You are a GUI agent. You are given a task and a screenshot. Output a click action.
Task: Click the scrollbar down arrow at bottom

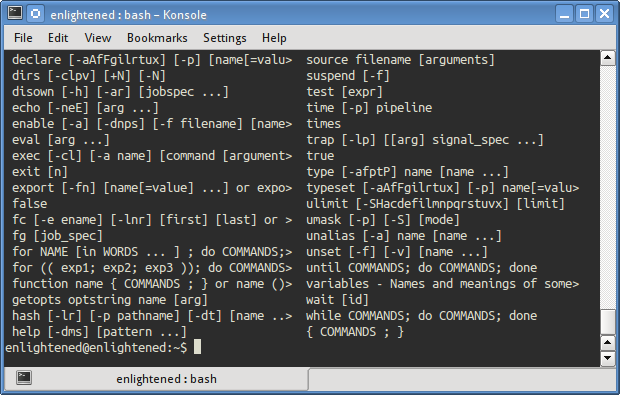607,358
